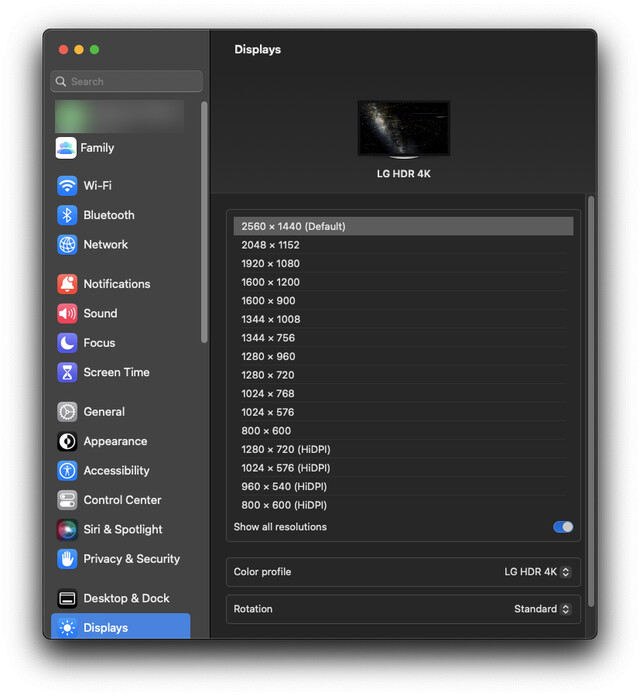Select the Network globe icon
The width and height of the screenshot is (640, 696).
[67, 245]
